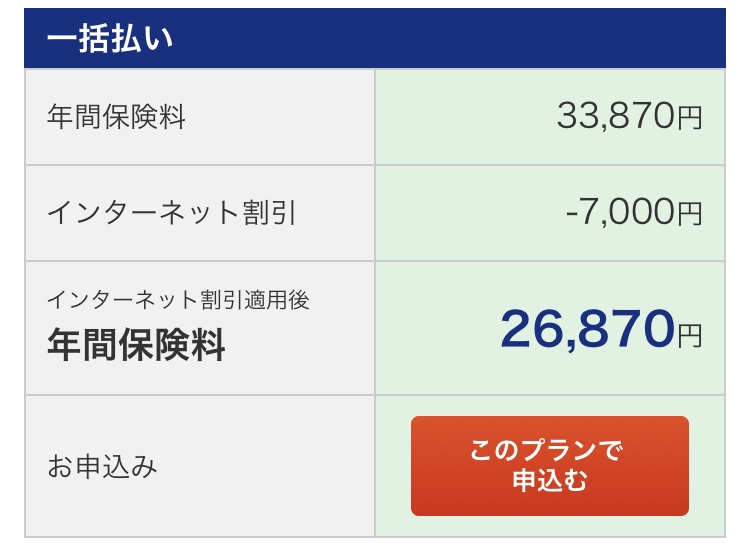Click the 年間保険料 label in first row
This screenshot has height=554, width=750.
tap(116, 116)
